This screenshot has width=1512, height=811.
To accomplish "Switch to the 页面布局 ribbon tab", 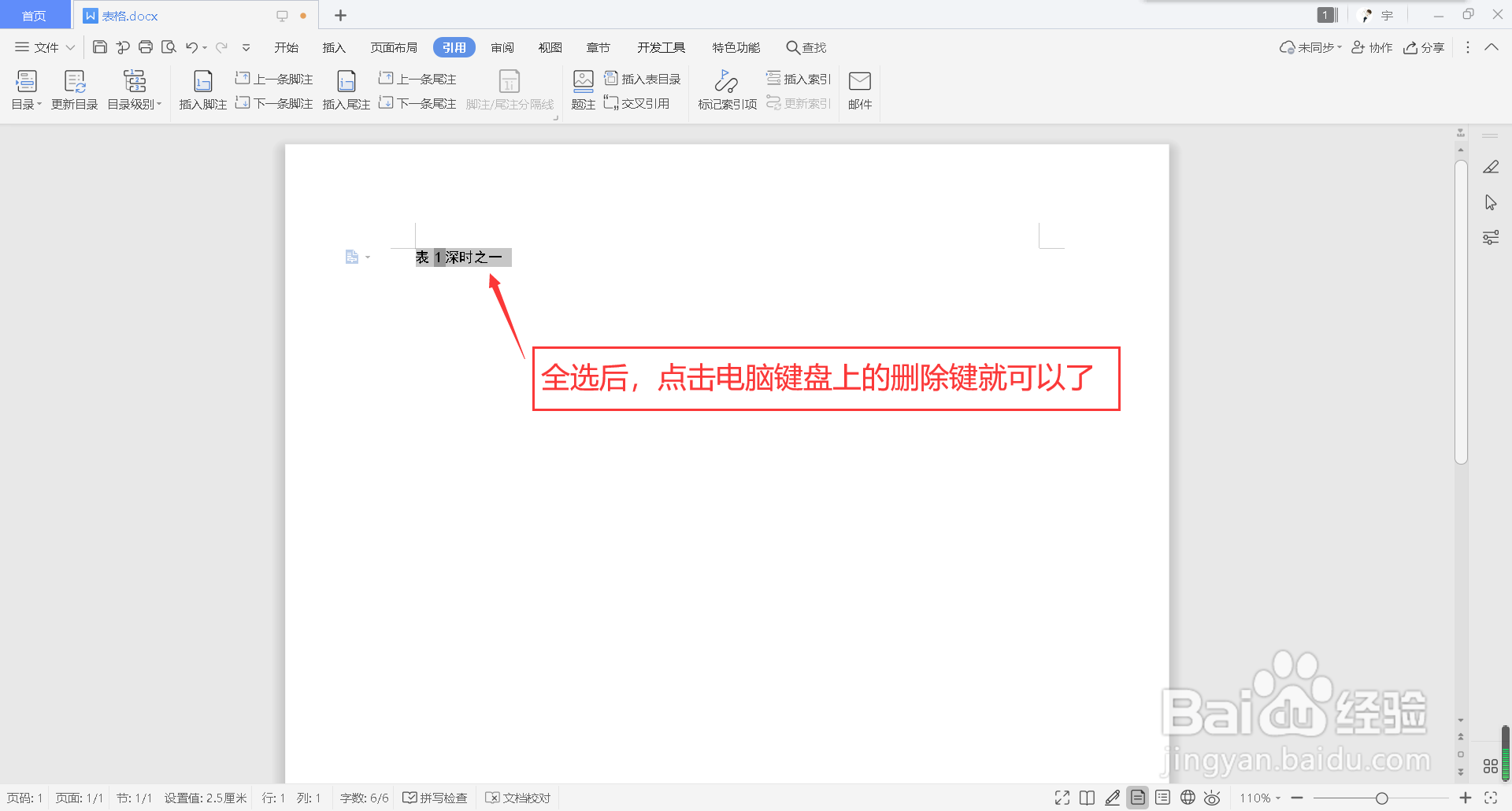I will click(x=394, y=47).
